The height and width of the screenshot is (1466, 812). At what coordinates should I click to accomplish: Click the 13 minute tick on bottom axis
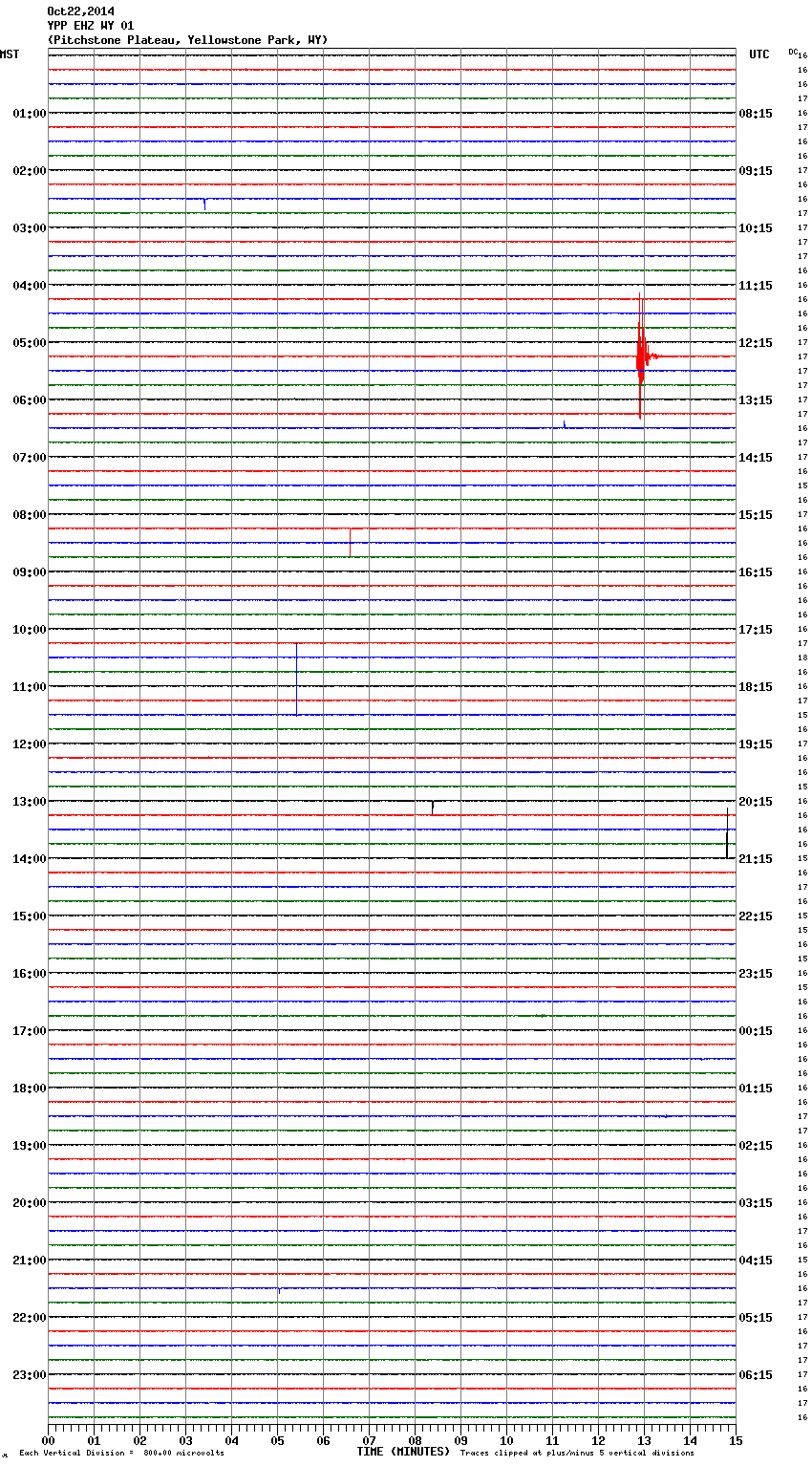click(x=644, y=1440)
